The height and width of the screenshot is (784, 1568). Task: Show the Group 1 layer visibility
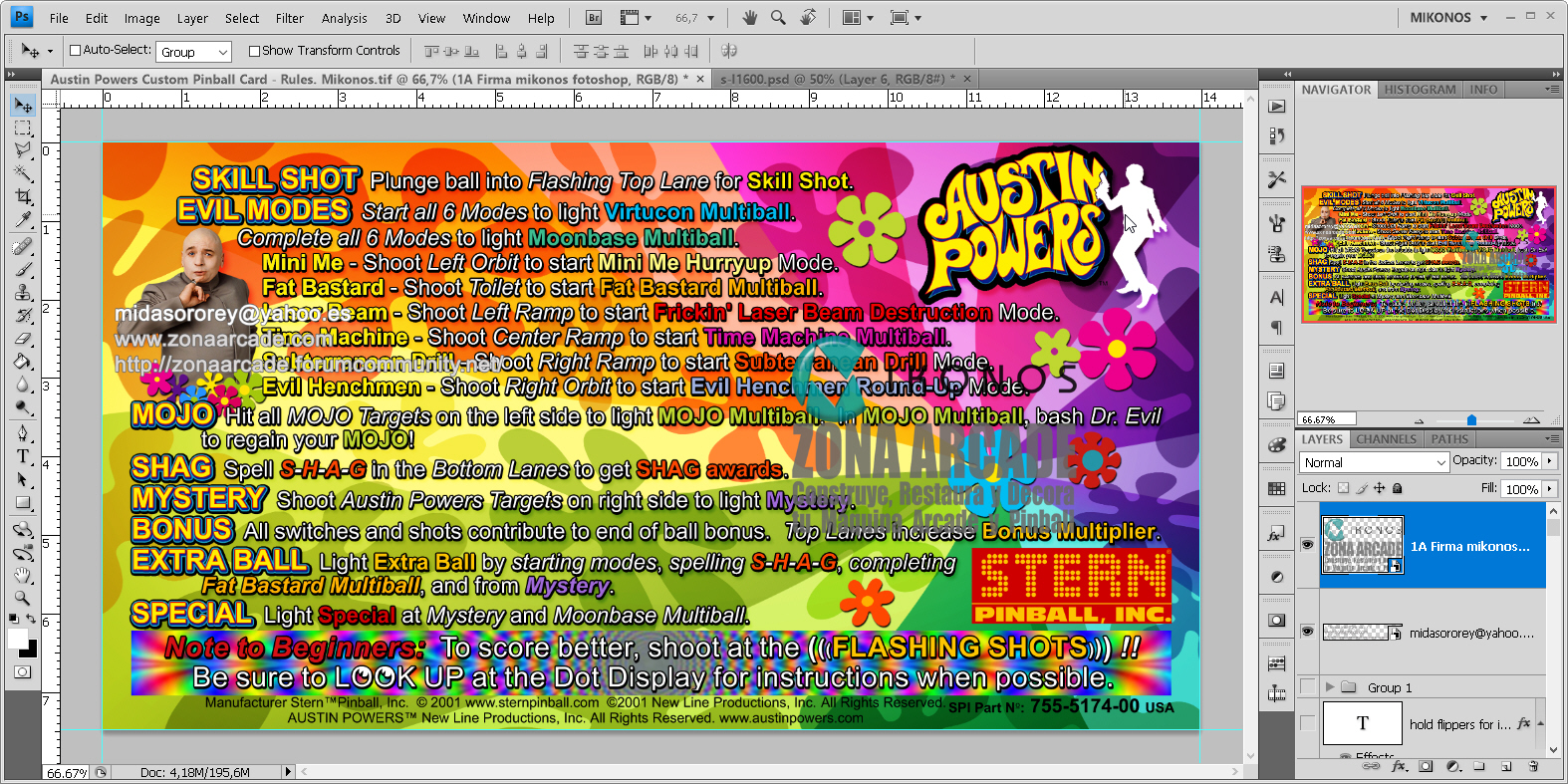1307,687
